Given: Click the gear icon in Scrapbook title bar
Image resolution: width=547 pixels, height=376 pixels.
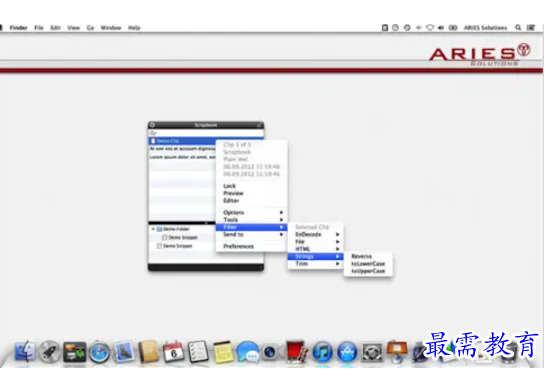Looking at the screenshot, I should pos(152,125).
